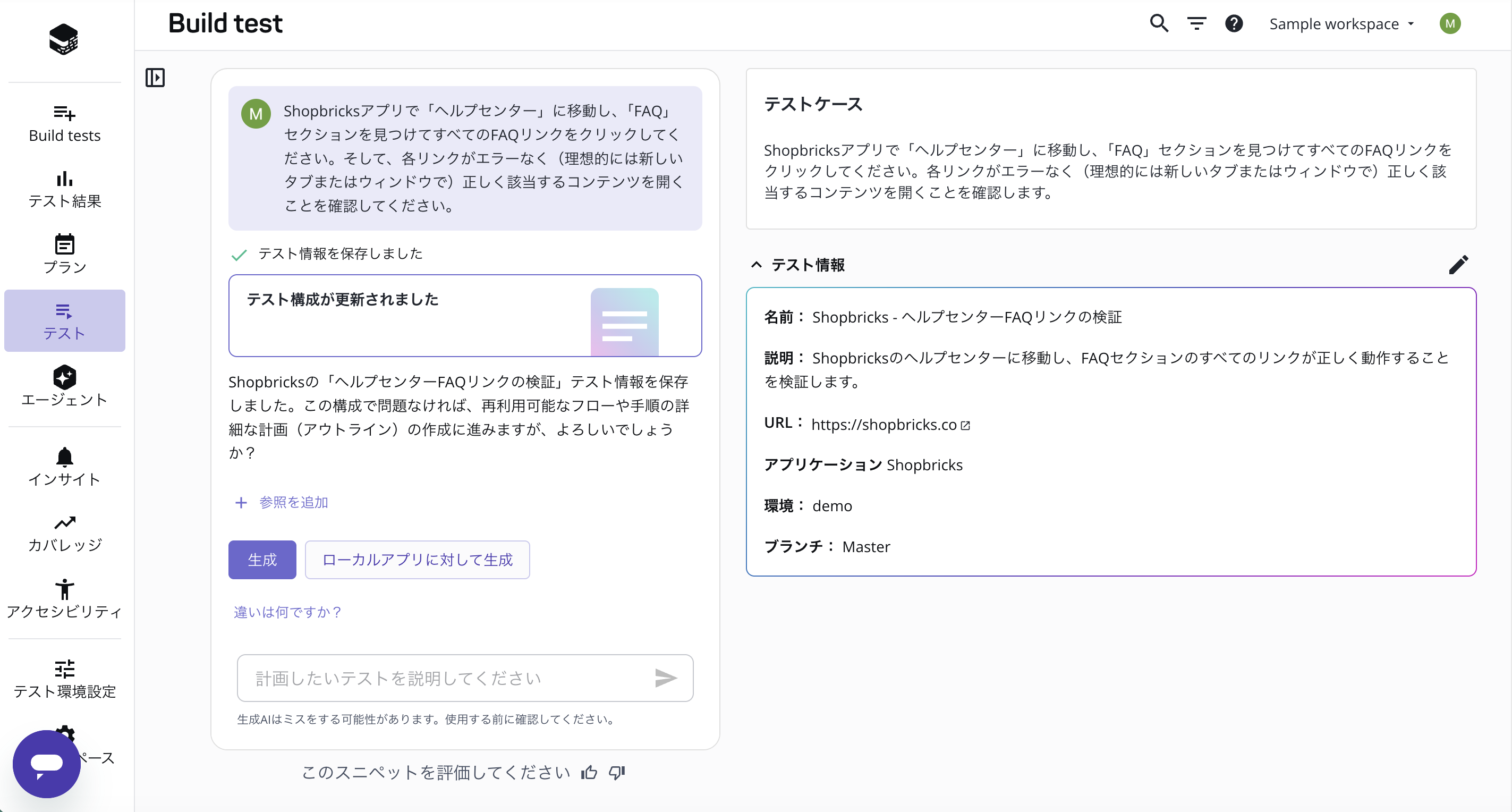The width and height of the screenshot is (1512, 812).
Task: Open エージェント in the sidebar
Action: tap(65, 387)
